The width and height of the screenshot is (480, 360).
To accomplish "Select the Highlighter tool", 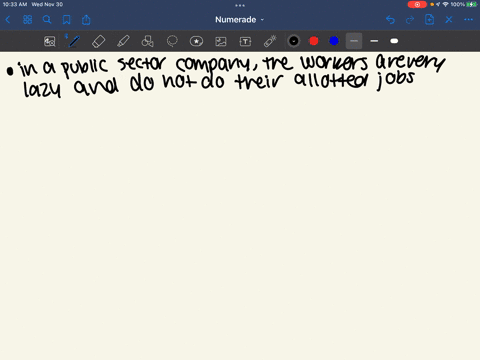I will (x=123, y=41).
